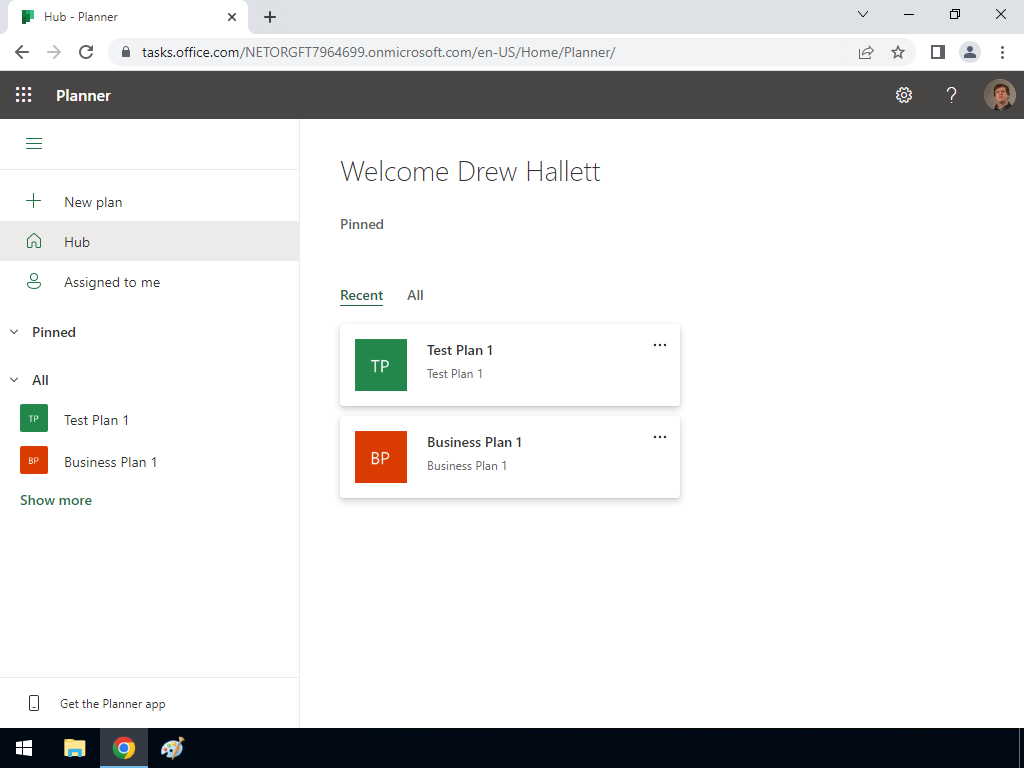This screenshot has height=768, width=1024.
Task: Open the Chrome profile icon
Action: pyautogui.click(x=970, y=52)
